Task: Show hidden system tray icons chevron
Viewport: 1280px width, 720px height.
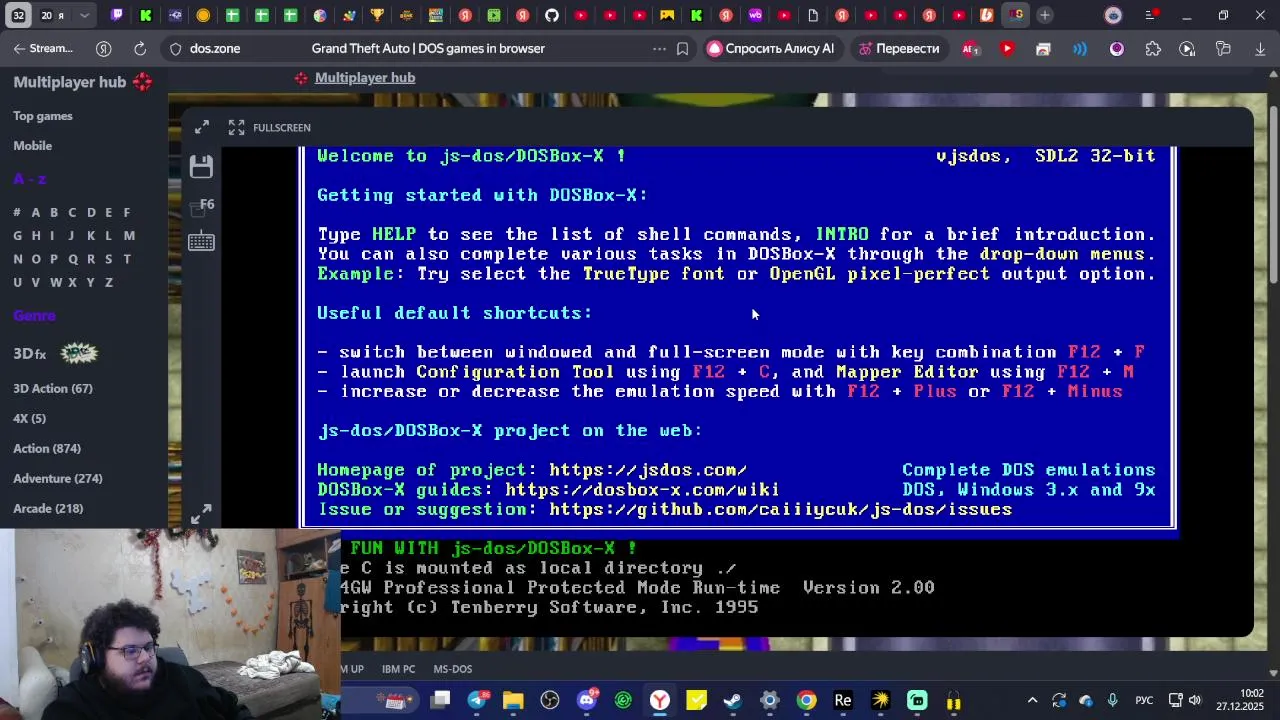Action: pos(1032,700)
